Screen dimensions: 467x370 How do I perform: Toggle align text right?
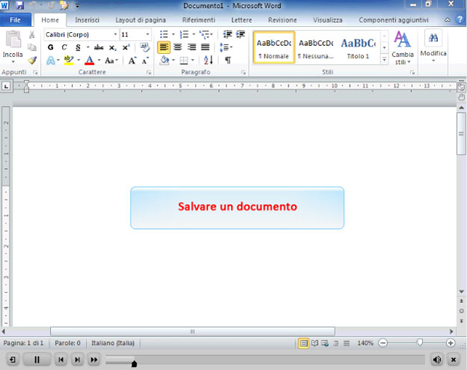tap(191, 47)
